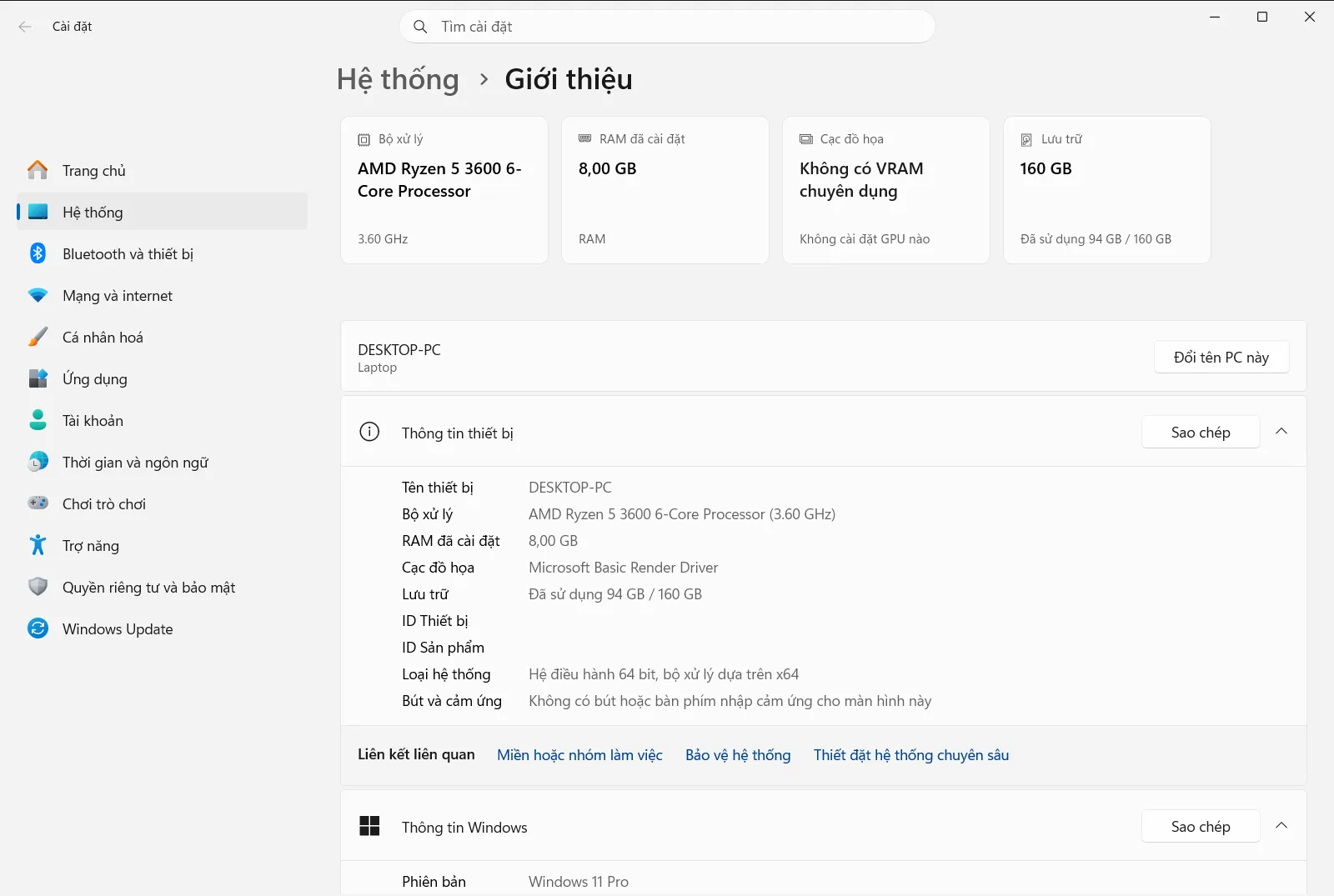
Task: Click the Quyền riêng tư shield icon
Action: [x=38, y=587]
